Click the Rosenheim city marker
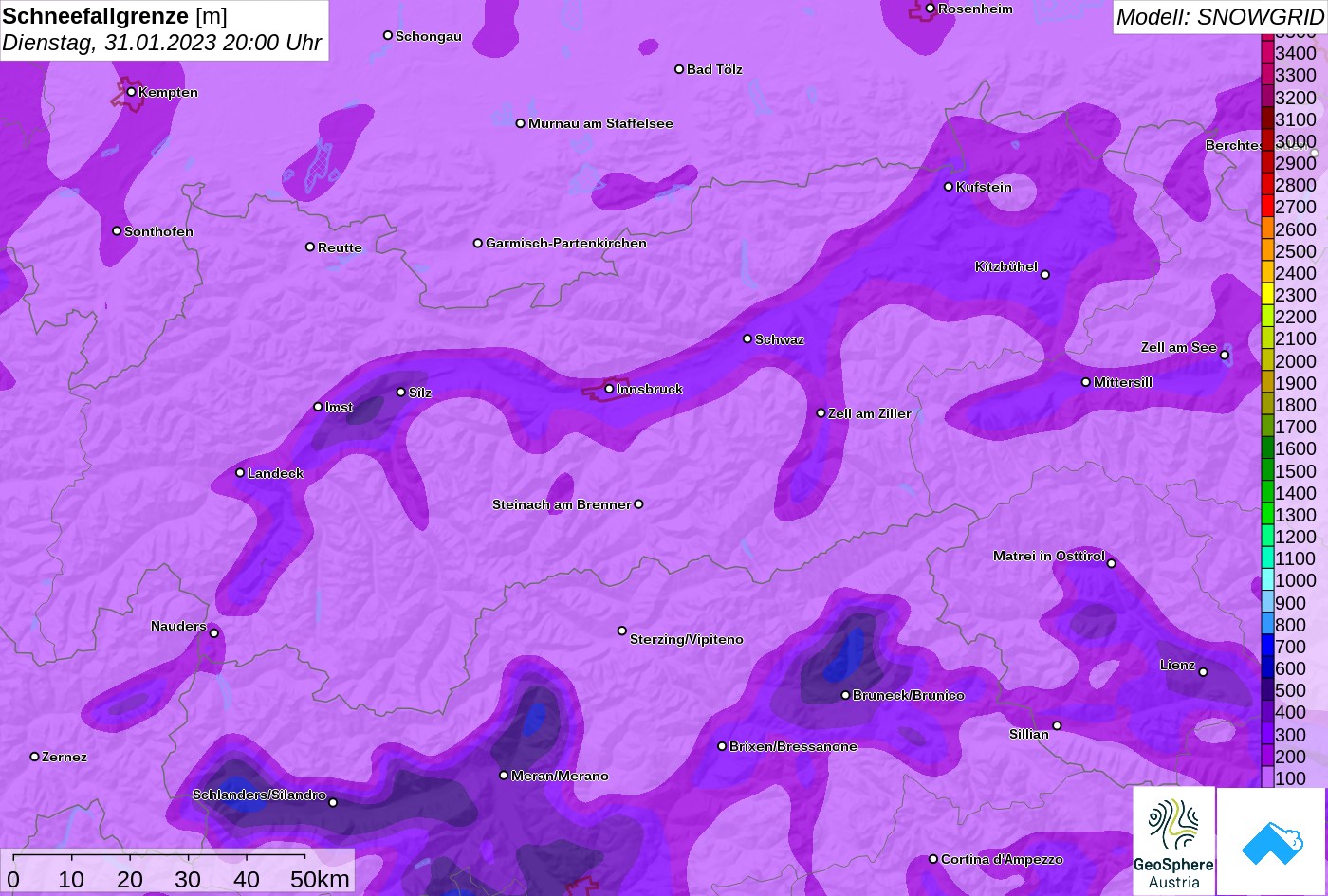 tap(930, 9)
